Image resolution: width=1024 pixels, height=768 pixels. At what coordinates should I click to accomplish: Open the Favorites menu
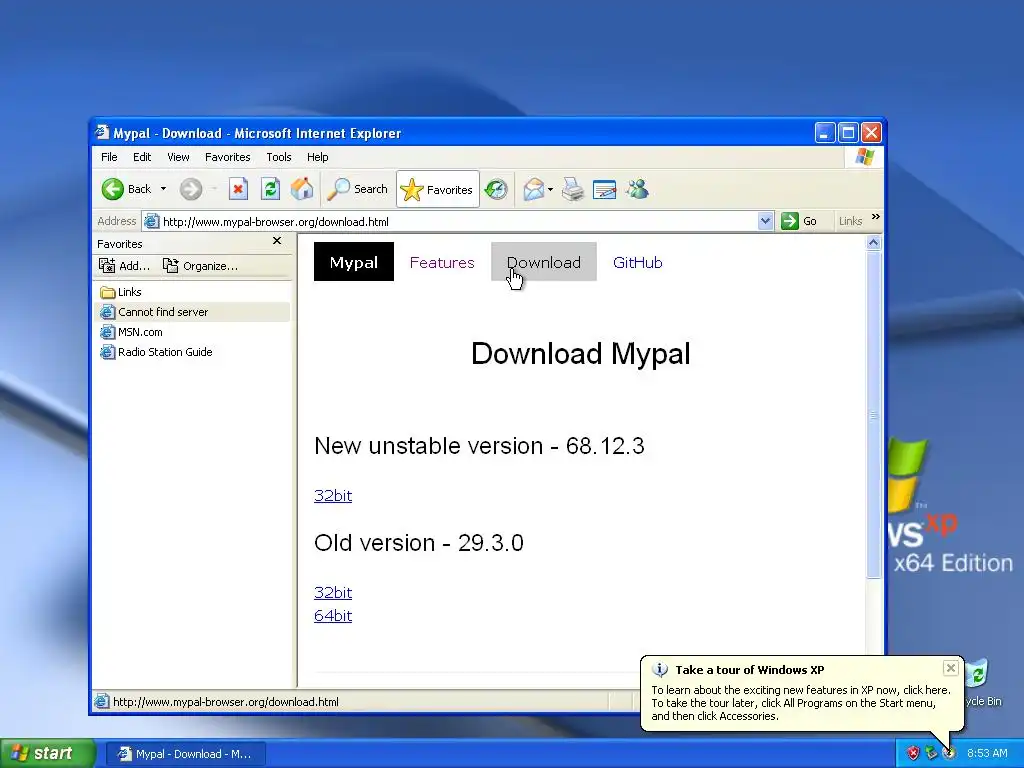pyautogui.click(x=227, y=157)
